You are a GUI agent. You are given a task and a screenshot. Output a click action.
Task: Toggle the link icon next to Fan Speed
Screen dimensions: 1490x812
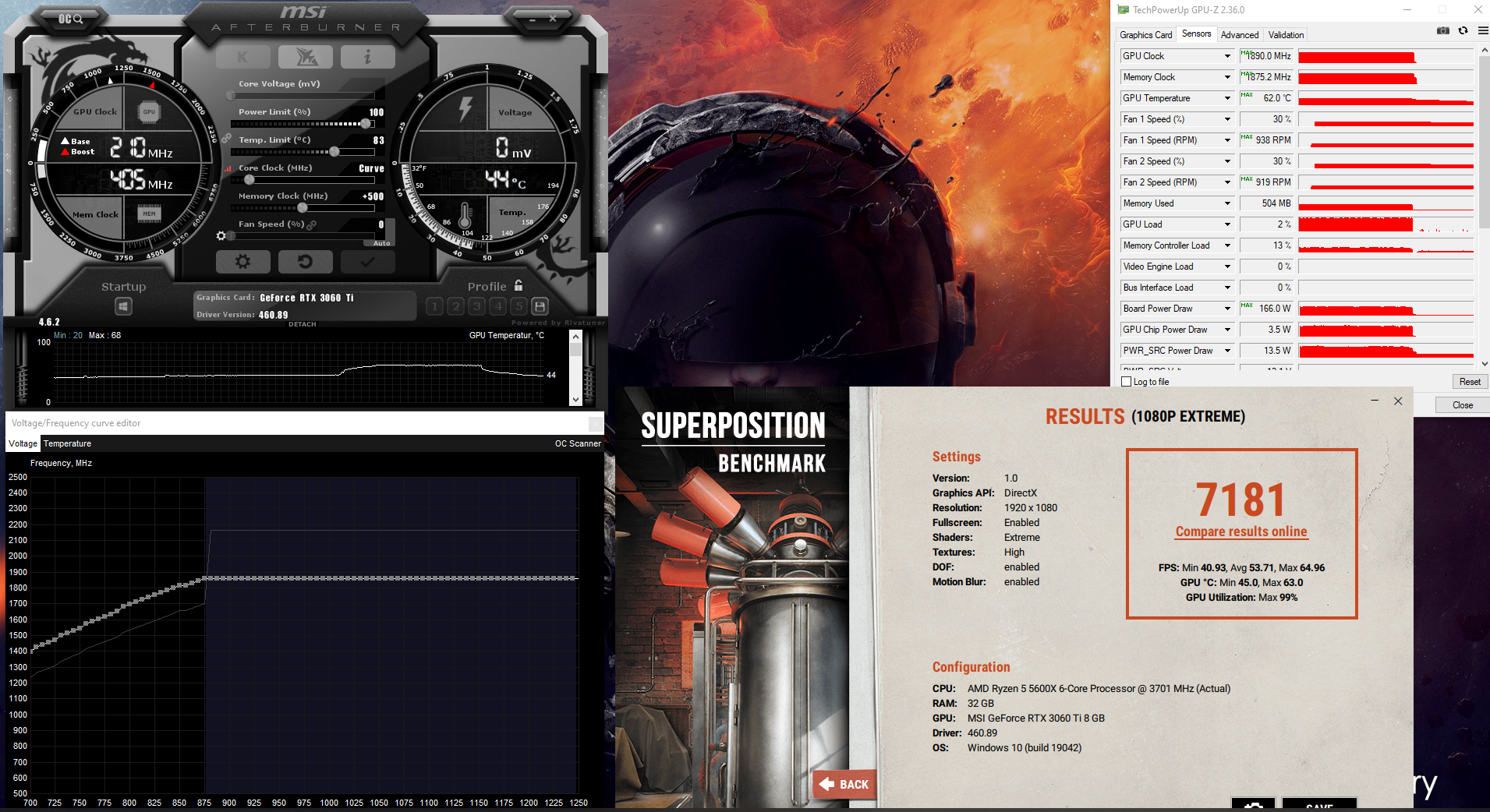[312, 224]
